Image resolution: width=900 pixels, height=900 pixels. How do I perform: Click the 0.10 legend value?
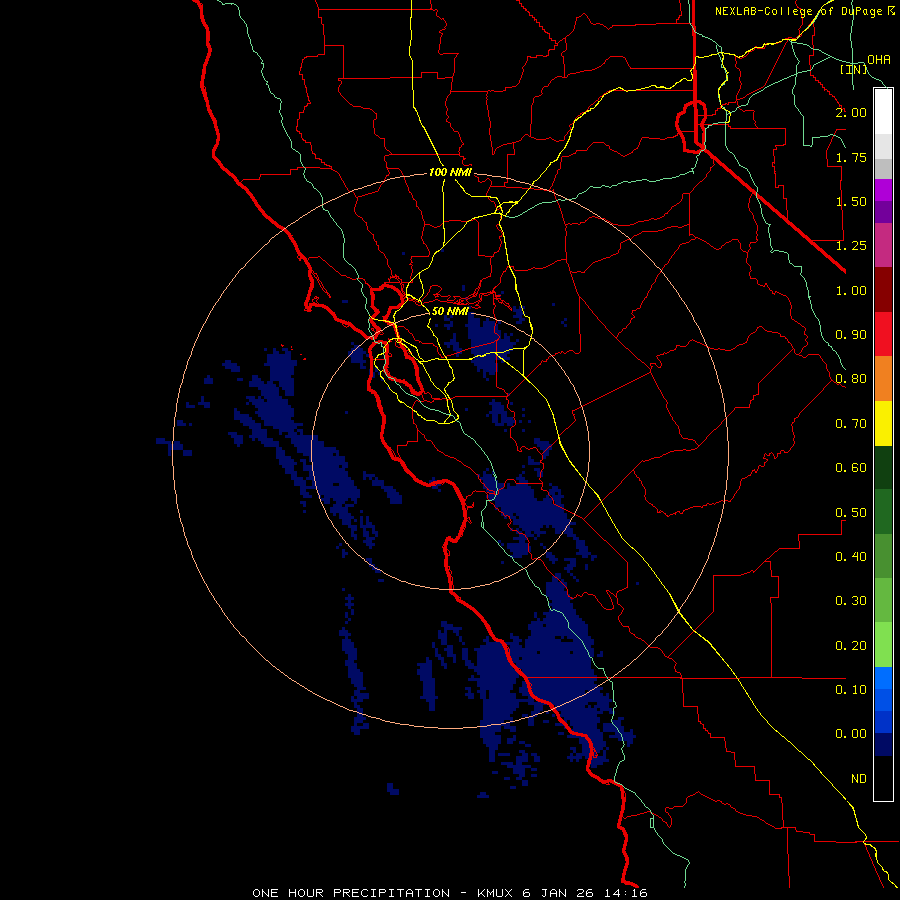coord(851,690)
